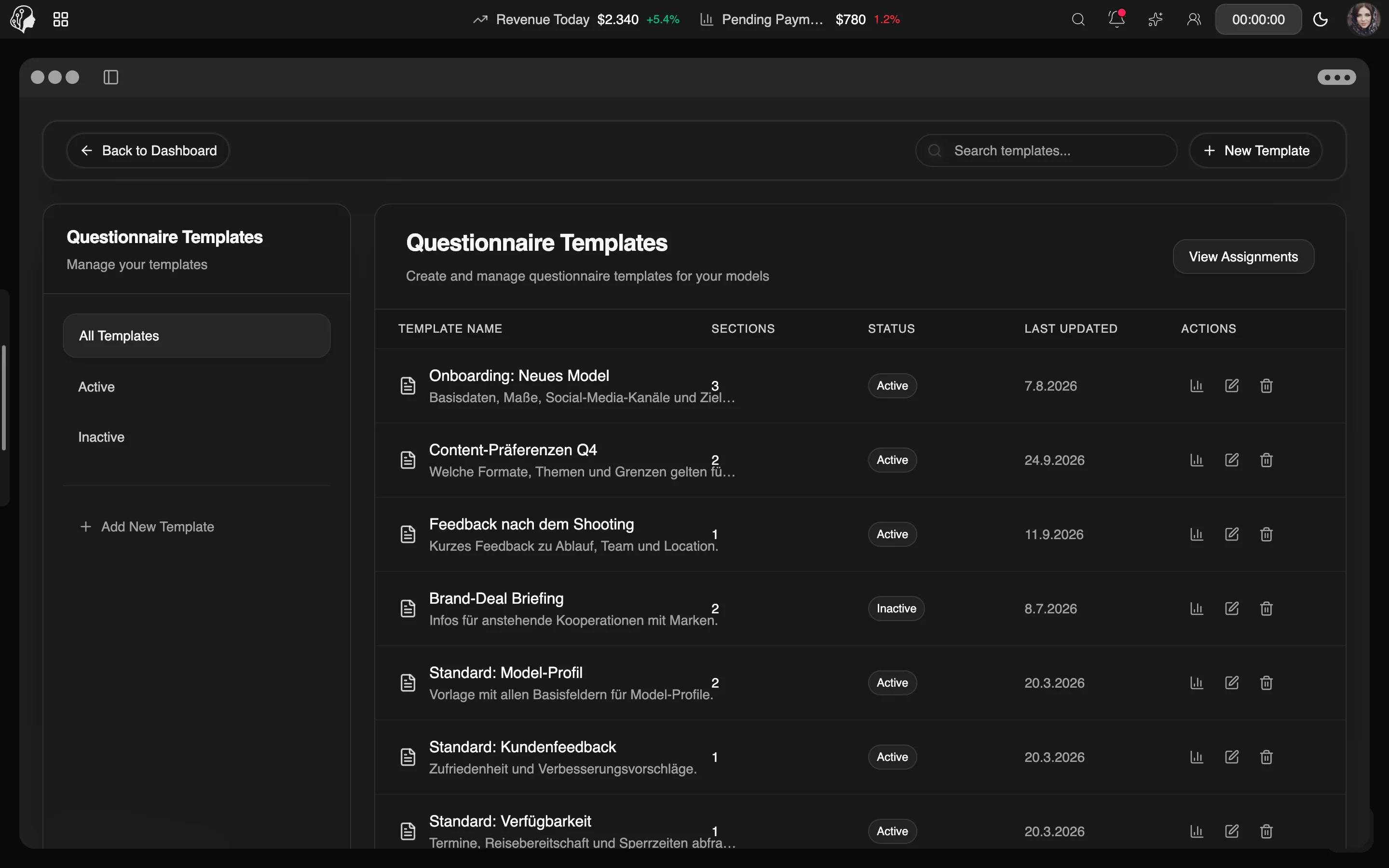This screenshot has width=1389, height=868.
Task: Click the Revenue Today stat
Action: (576, 19)
